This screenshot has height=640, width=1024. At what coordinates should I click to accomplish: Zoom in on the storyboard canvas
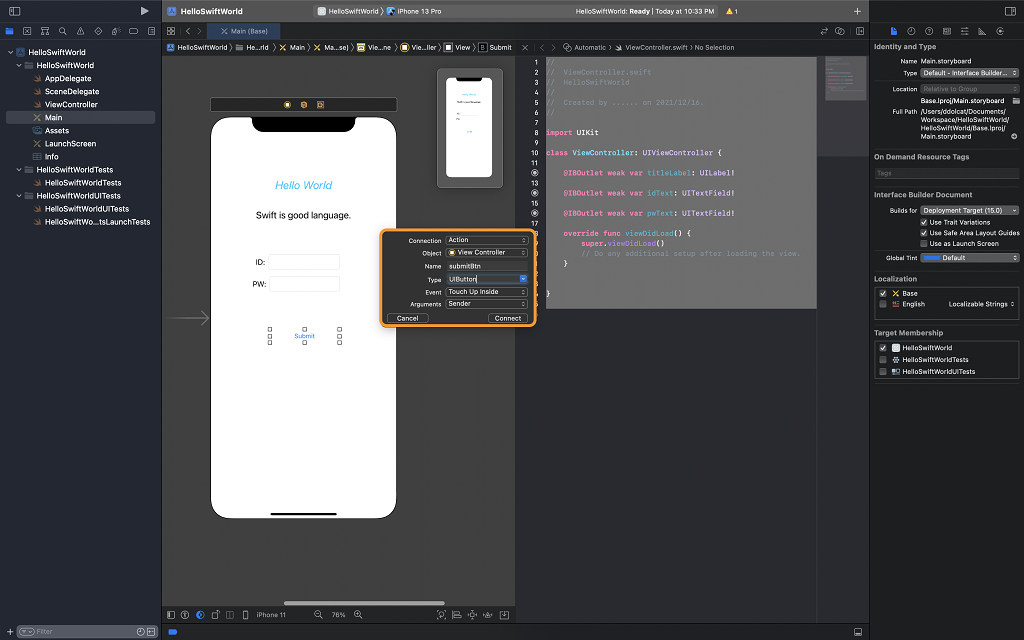tap(359, 615)
